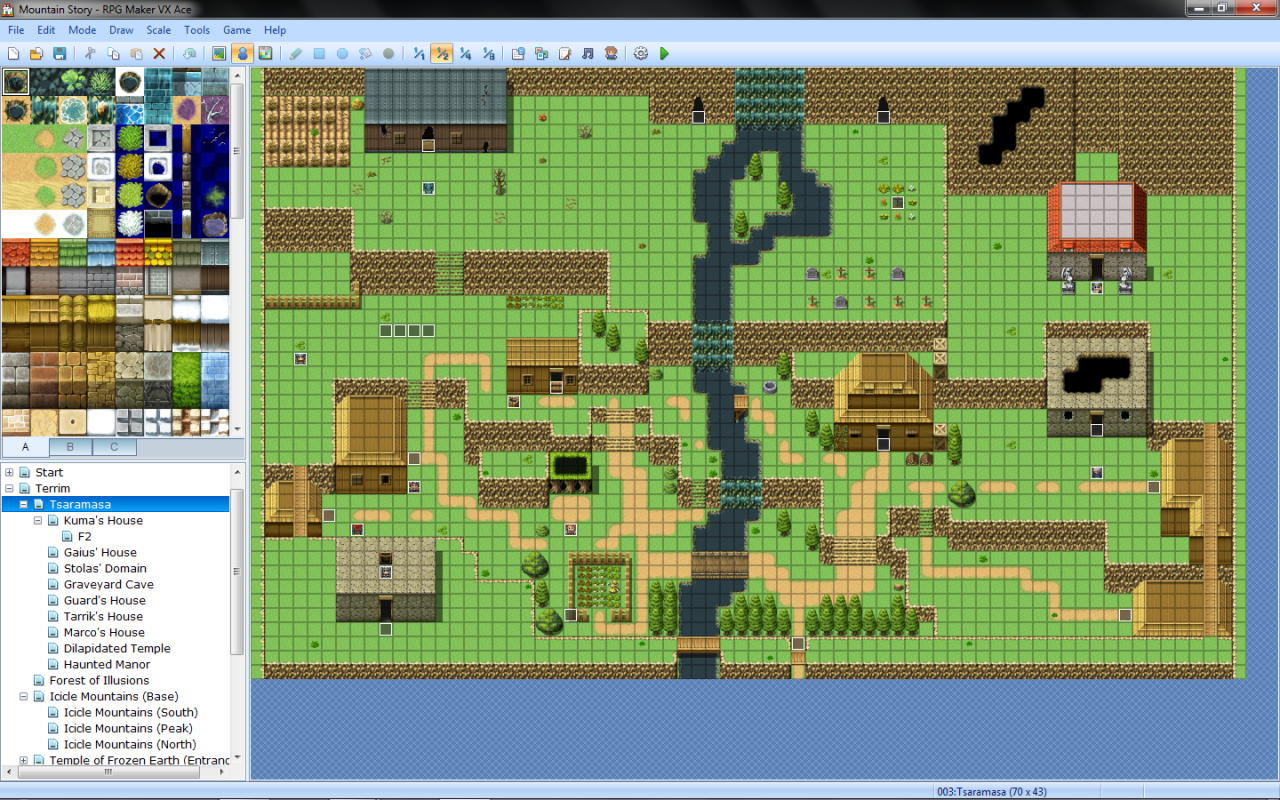The image size is (1280, 800).
Task: Collapse the Tsaramasa map node
Action: (x=24, y=504)
